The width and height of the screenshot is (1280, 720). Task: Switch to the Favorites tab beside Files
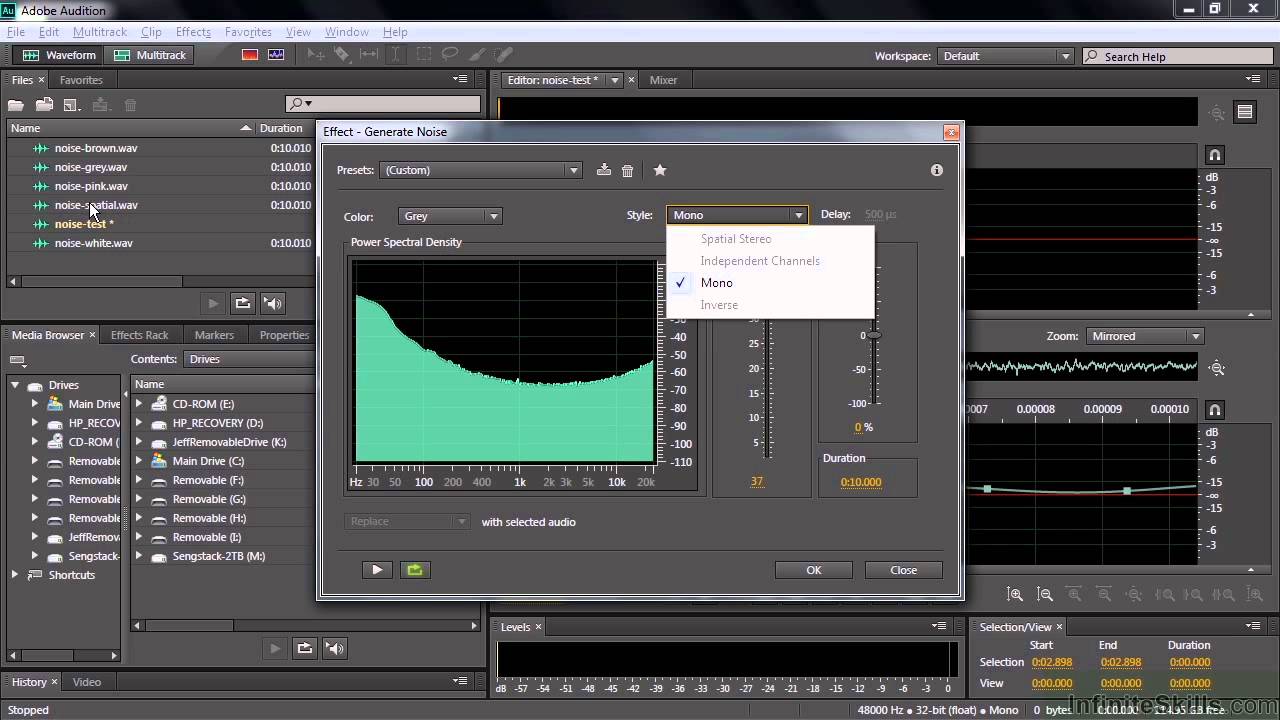click(x=81, y=80)
